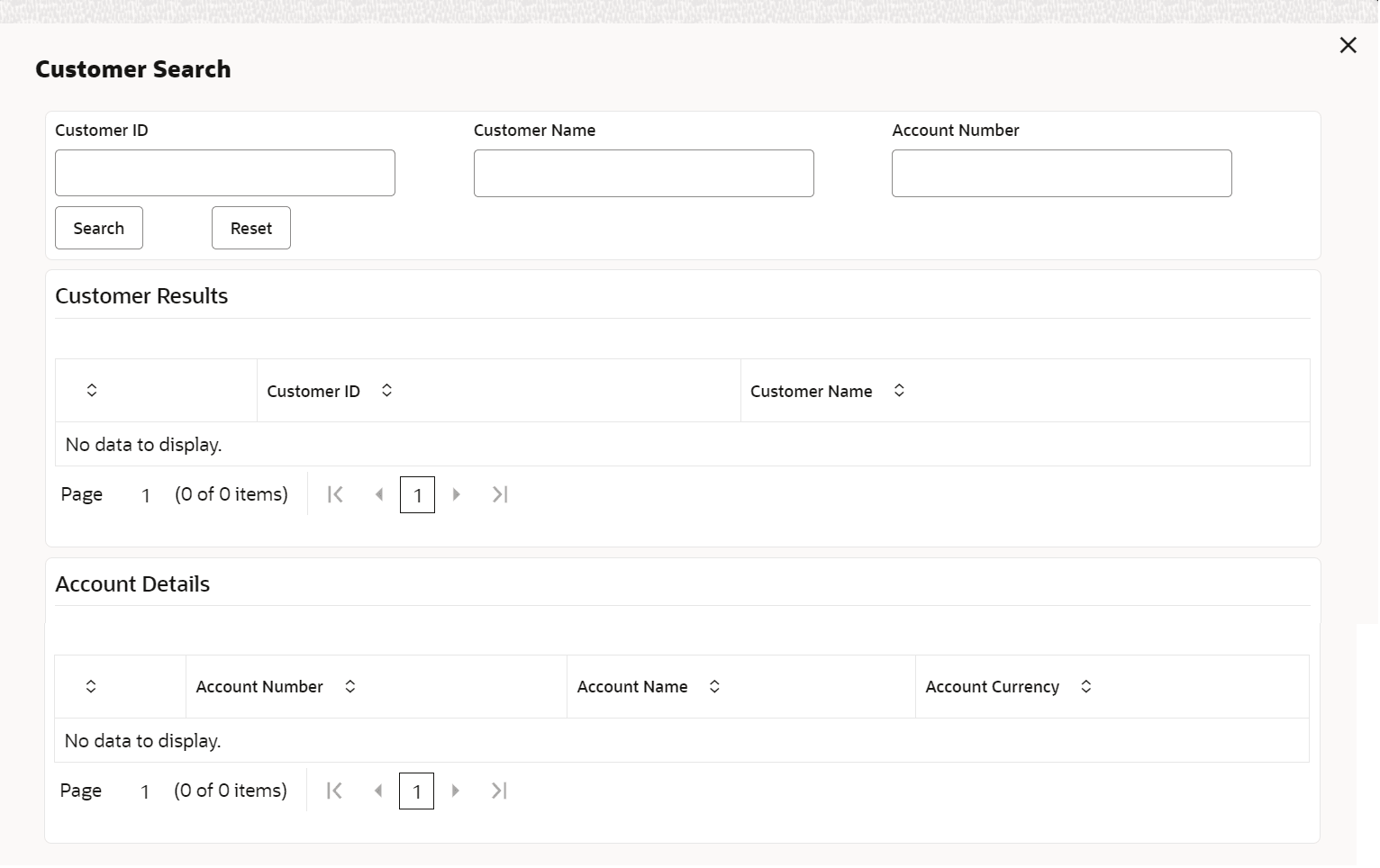
Task: Select the Account Number input field
Action: [x=1061, y=173]
